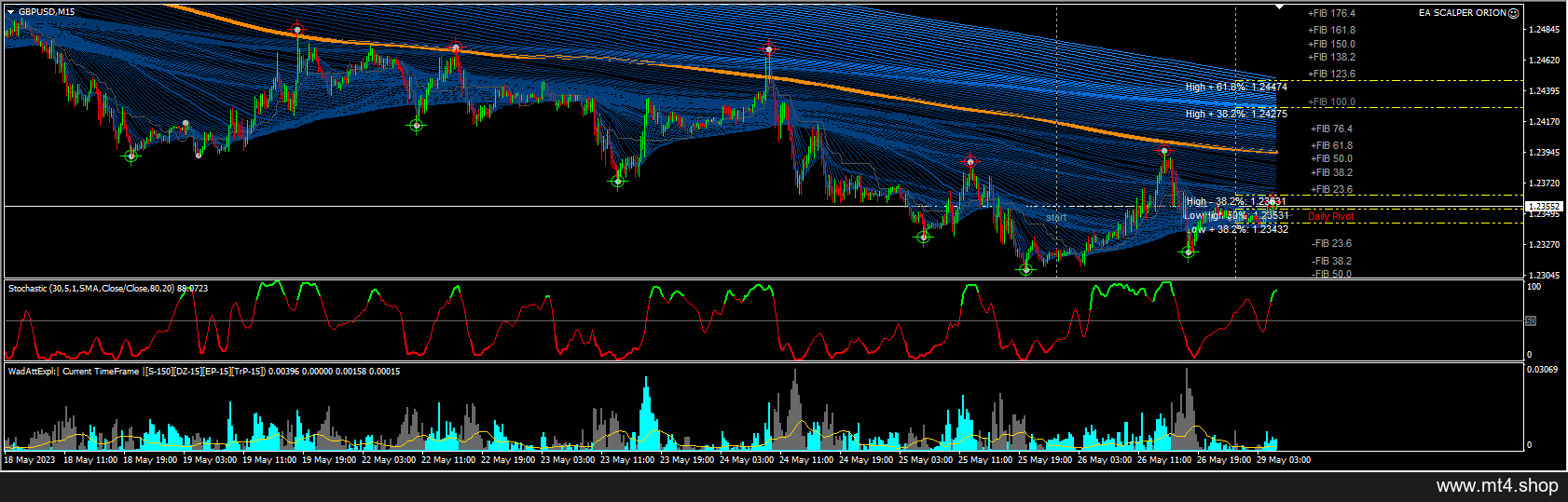Click the 1.24395 price axis value

pos(1545,91)
